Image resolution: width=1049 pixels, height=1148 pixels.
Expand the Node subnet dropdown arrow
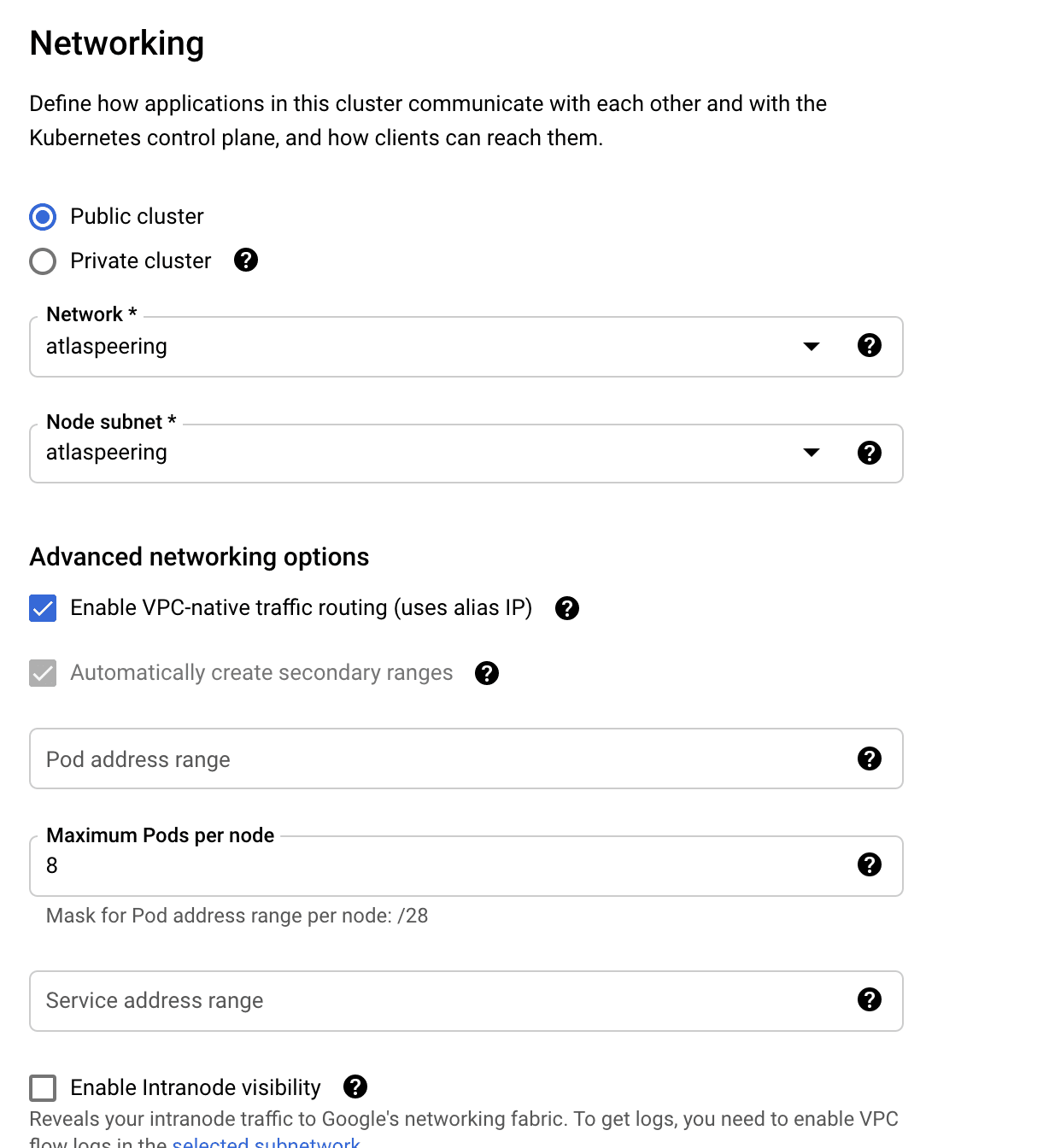point(812,453)
